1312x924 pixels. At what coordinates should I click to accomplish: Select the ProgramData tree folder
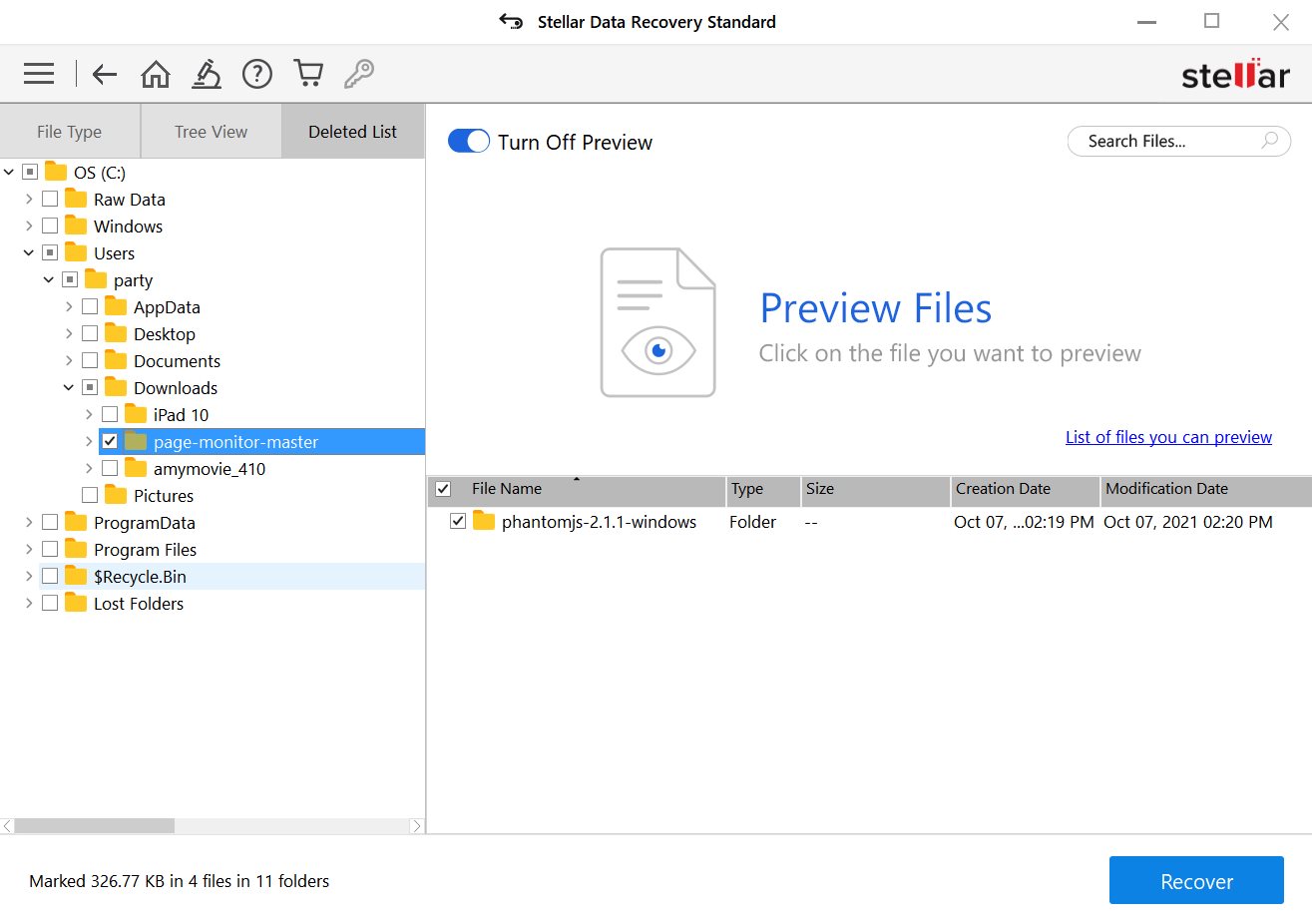(x=145, y=522)
